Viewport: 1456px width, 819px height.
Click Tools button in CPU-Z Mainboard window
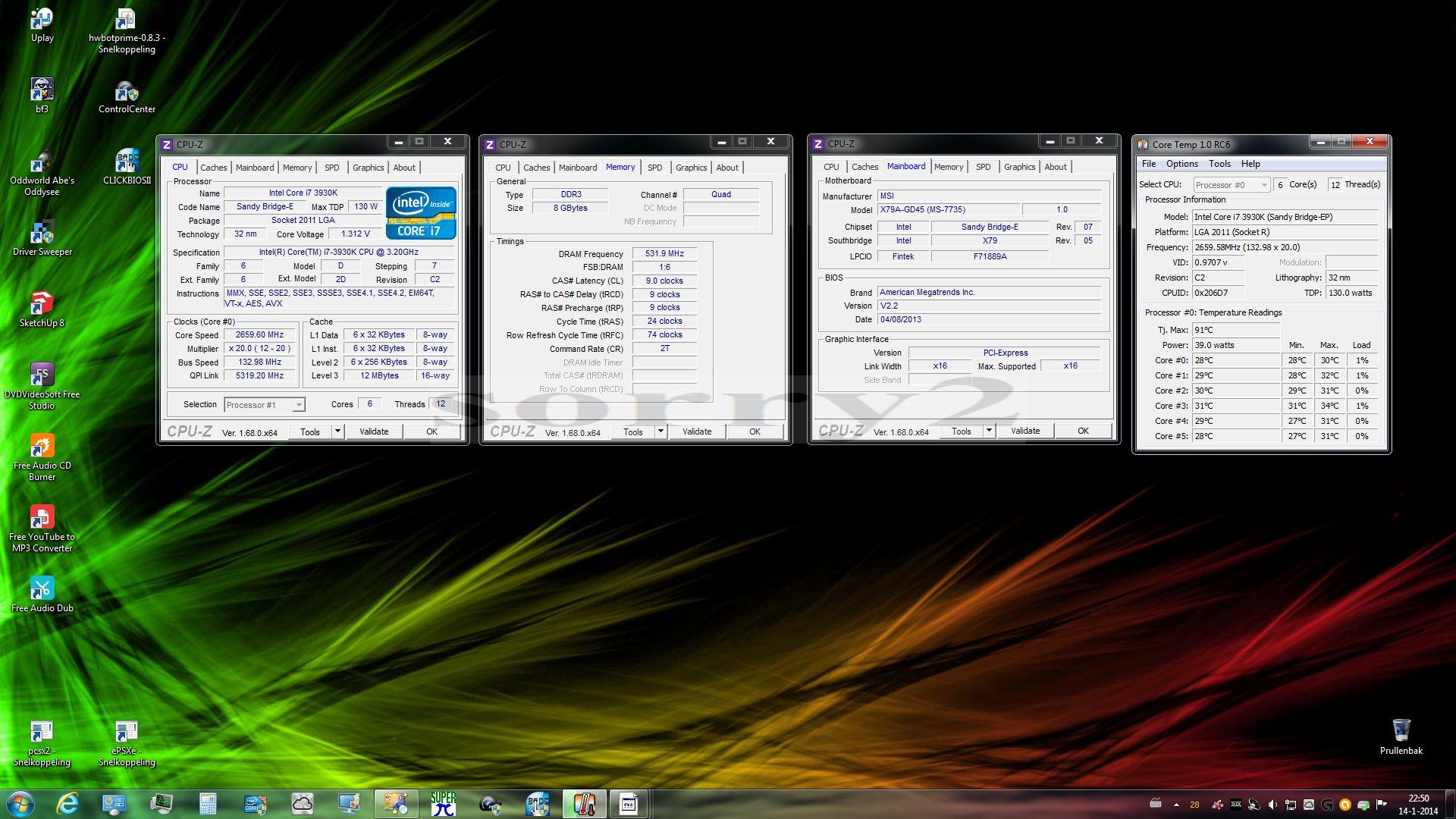pyautogui.click(x=961, y=431)
